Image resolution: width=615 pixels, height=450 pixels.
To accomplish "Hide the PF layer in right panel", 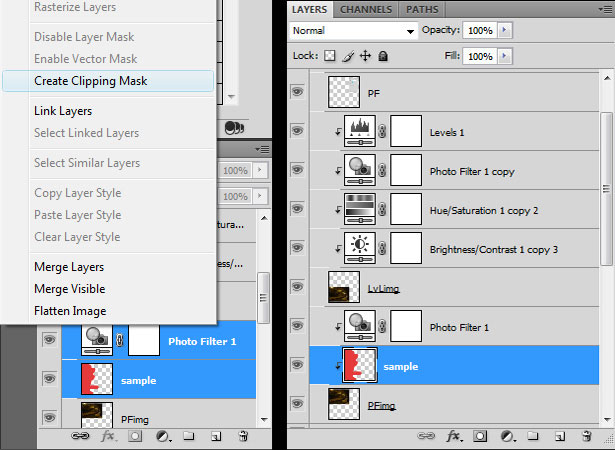I will click(297, 92).
